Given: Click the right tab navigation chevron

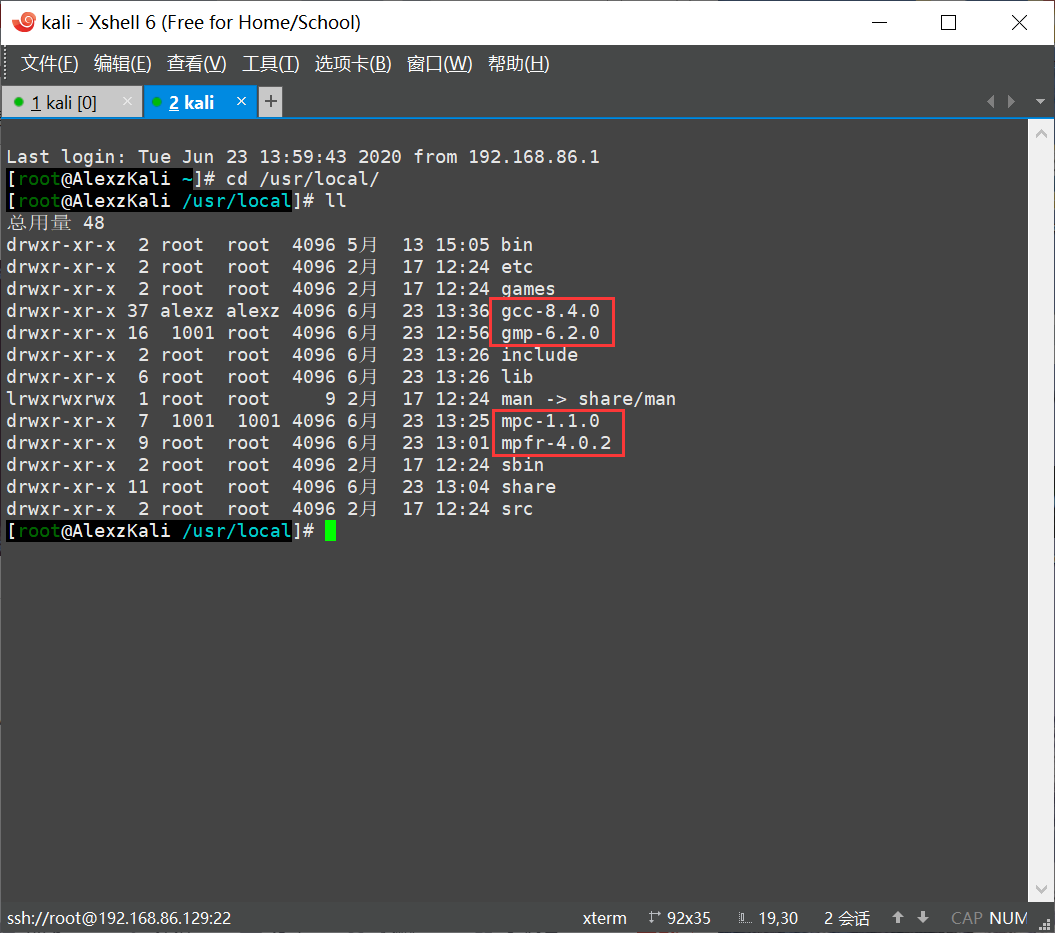Looking at the screenshot, I should pyautogui.click(x=1011, y=101).
